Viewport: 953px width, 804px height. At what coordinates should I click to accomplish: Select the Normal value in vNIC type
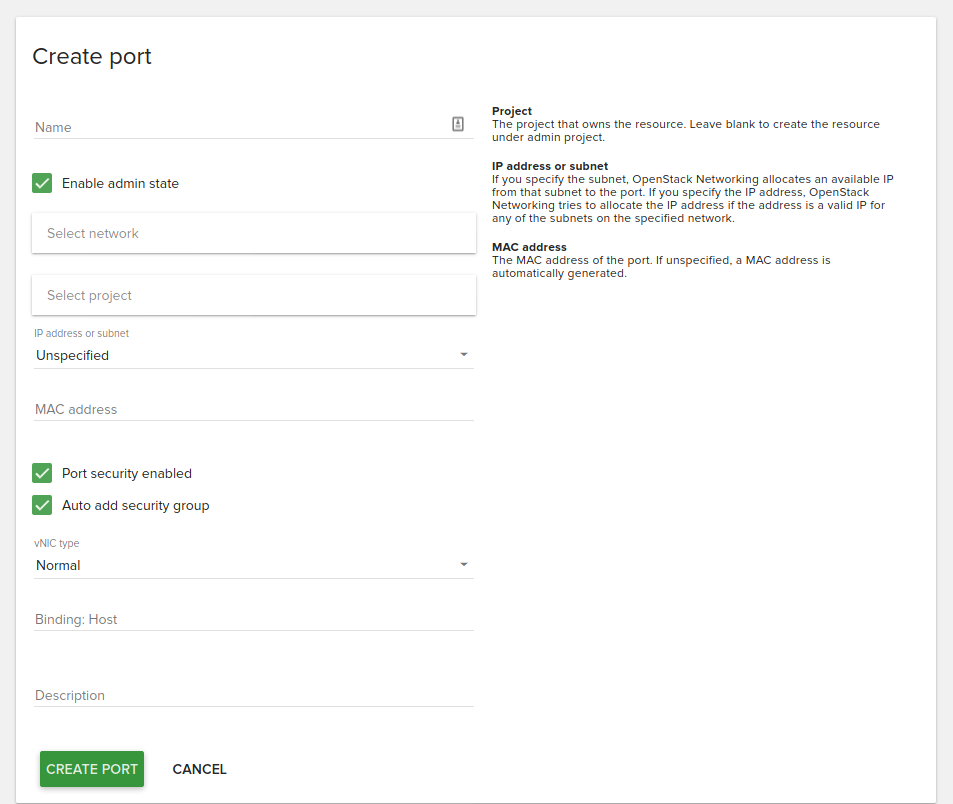(58, 565)
